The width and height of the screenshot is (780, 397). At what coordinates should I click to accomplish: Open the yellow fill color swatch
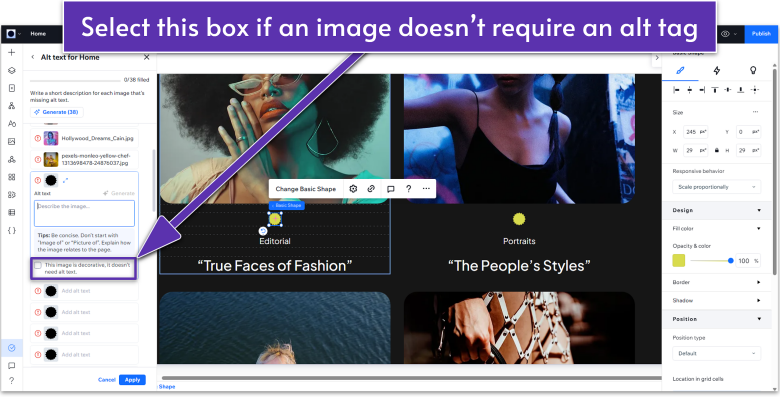pos(679,261)
